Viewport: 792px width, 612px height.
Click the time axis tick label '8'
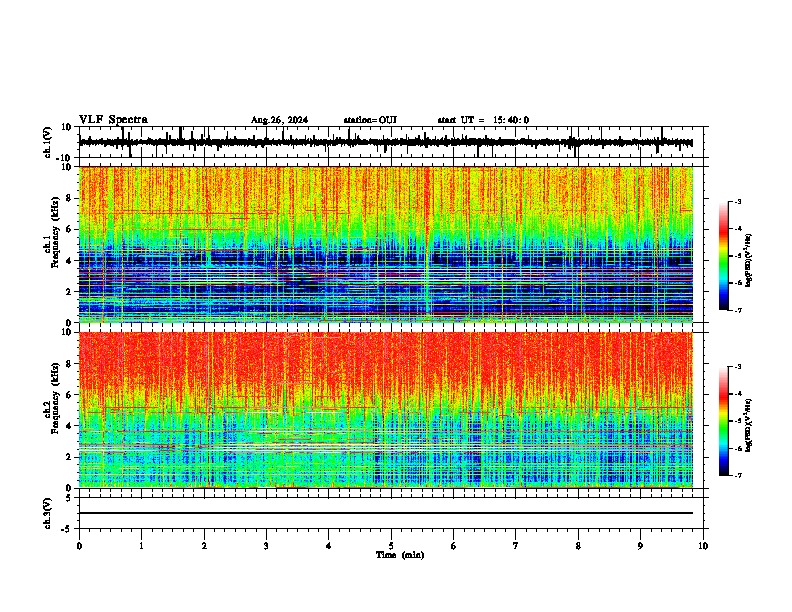pos(578,546)
